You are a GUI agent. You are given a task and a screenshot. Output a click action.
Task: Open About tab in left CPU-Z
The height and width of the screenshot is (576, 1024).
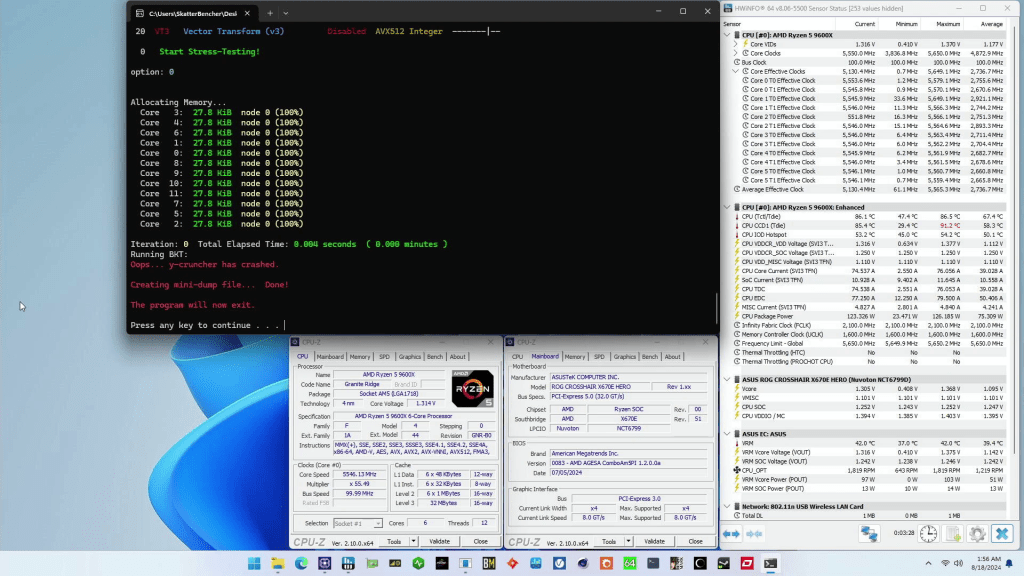457,357
